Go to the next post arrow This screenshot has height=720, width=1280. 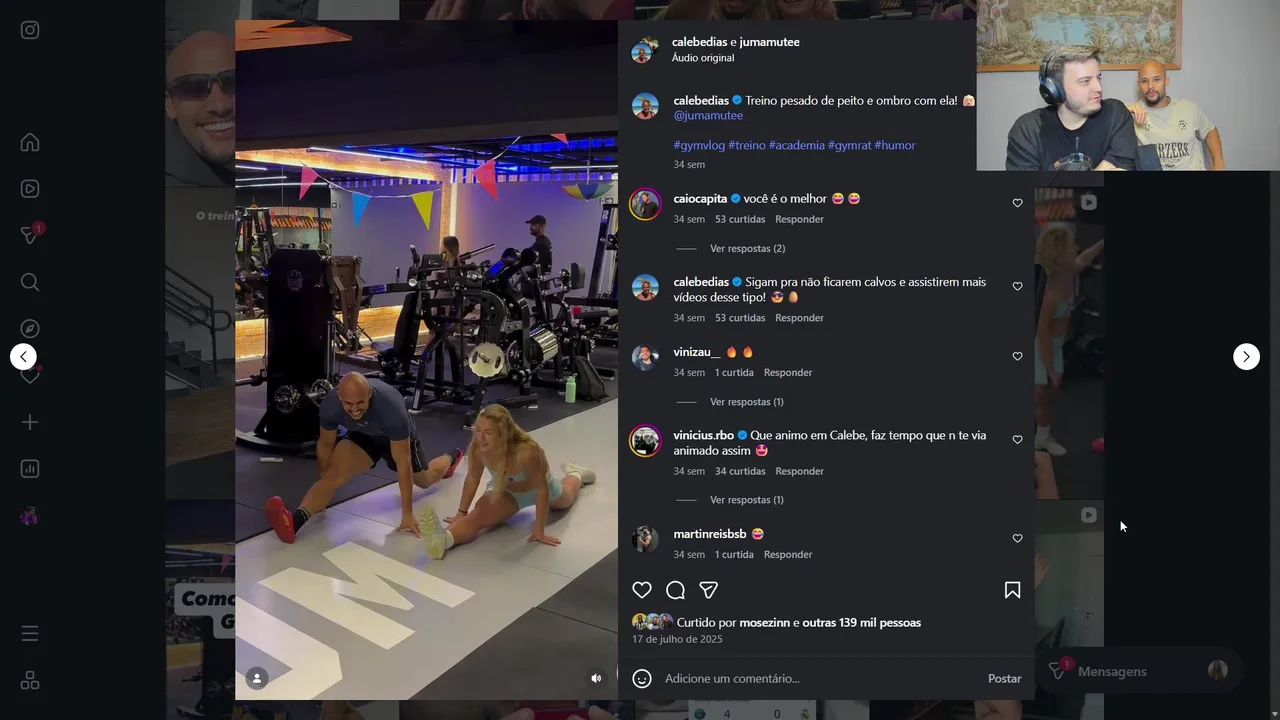pos(1246,356)
